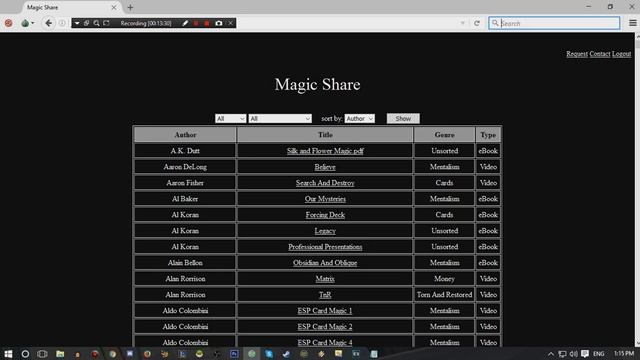
Task: Click the Money genre cell
Action: (444, 278)
